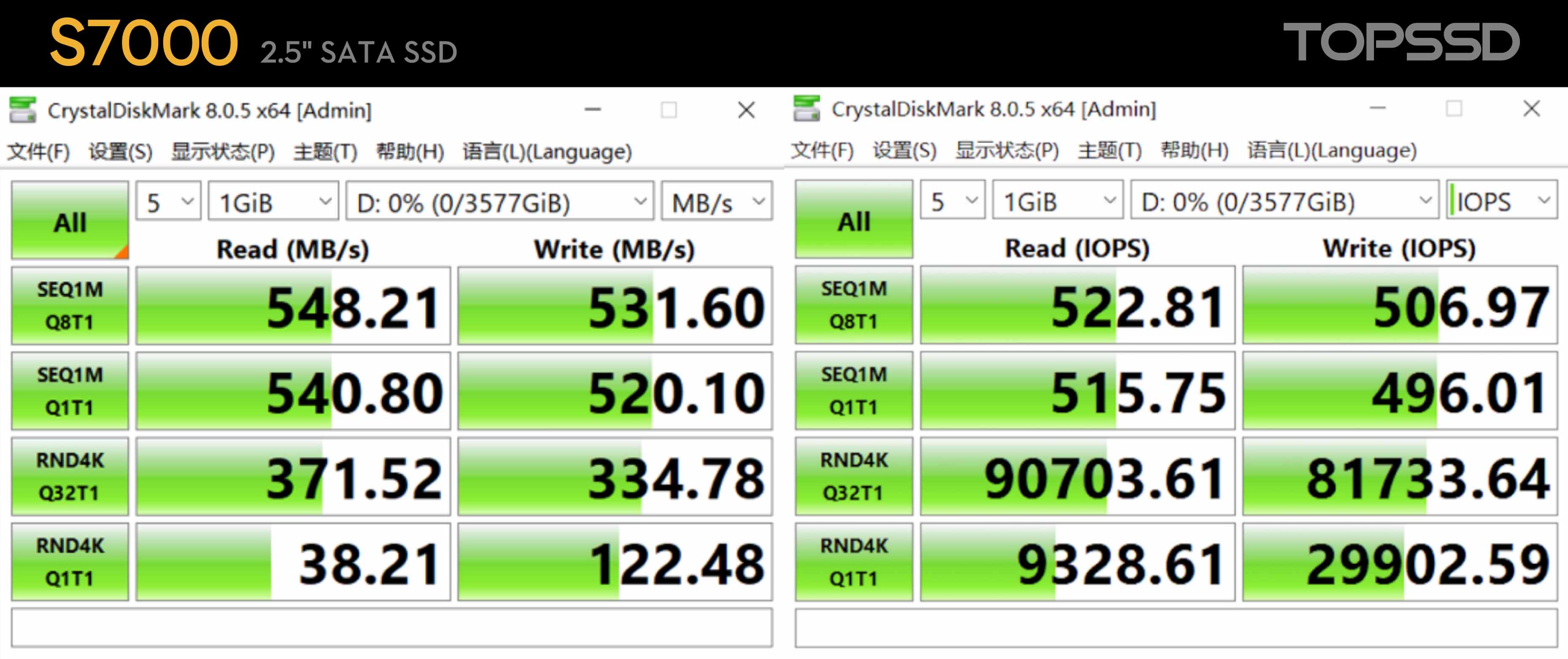1568x659 pixels.
Task: Start SEQ1M Q1T1 test in left window
Action: pyautogui.click(x=70, y=391)
